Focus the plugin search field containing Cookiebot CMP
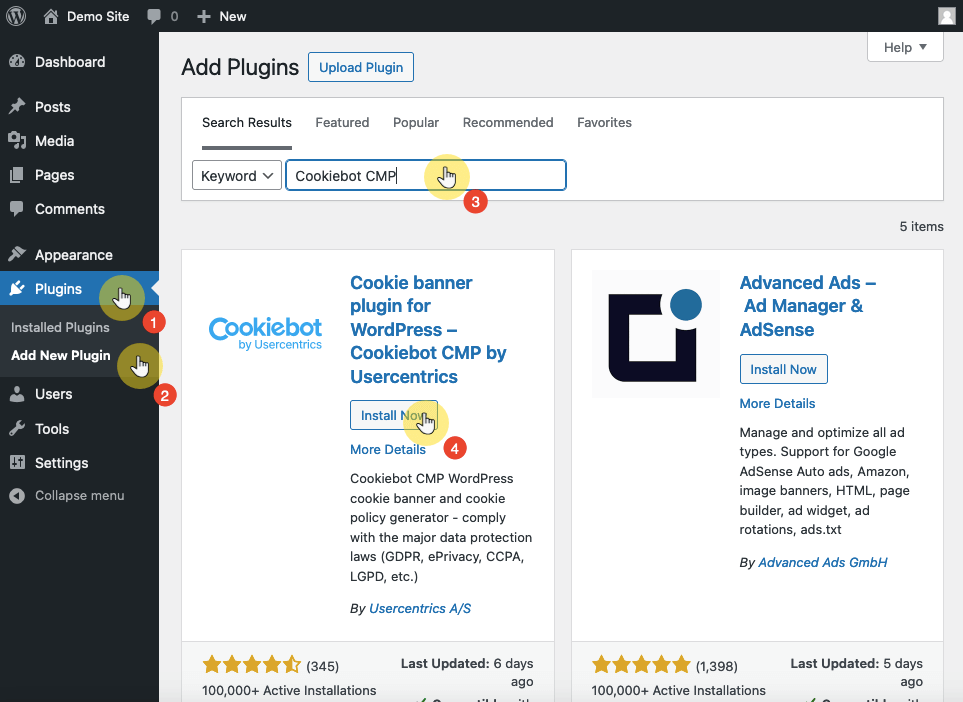The image size is (963, 702). point(426,176)
